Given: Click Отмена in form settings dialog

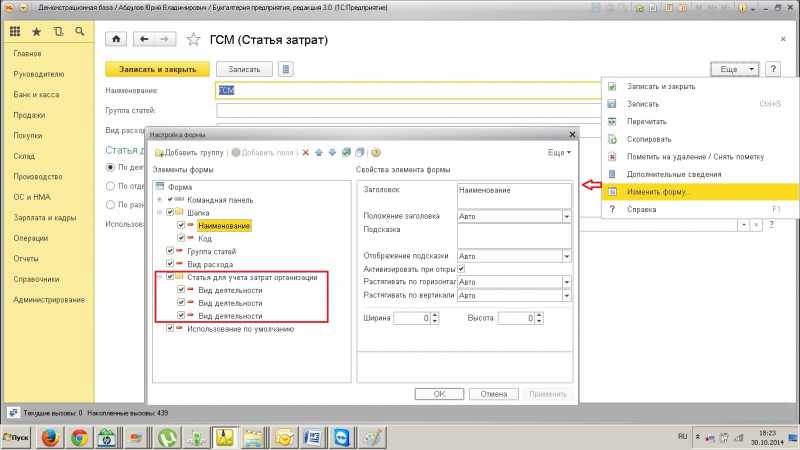Looking at the screenshot, I should (493, 394).
